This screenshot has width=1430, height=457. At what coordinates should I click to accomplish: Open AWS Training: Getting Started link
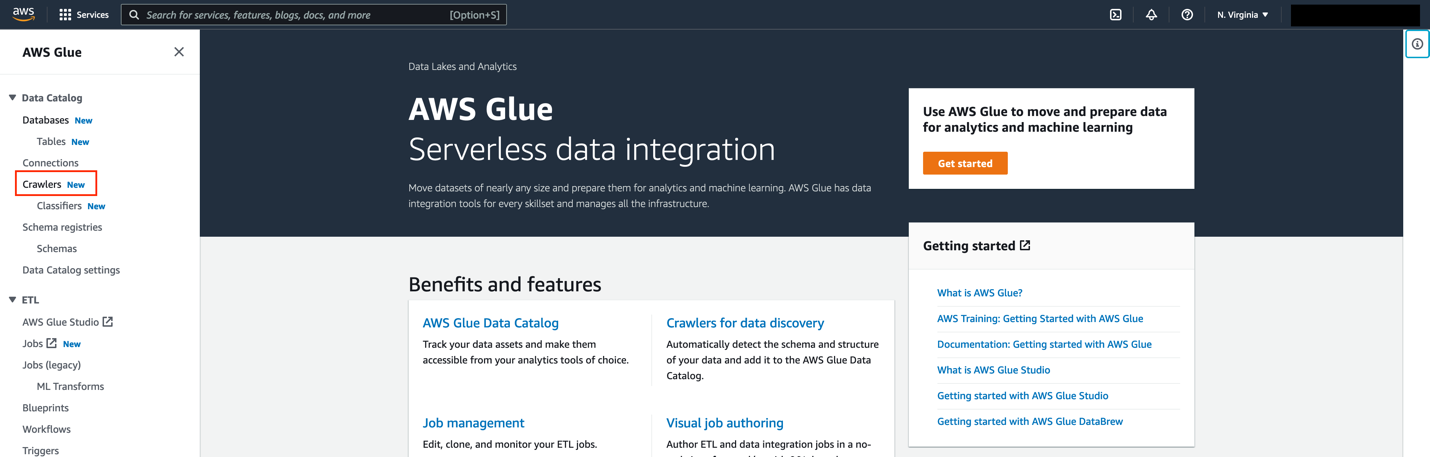(1040, 319)
